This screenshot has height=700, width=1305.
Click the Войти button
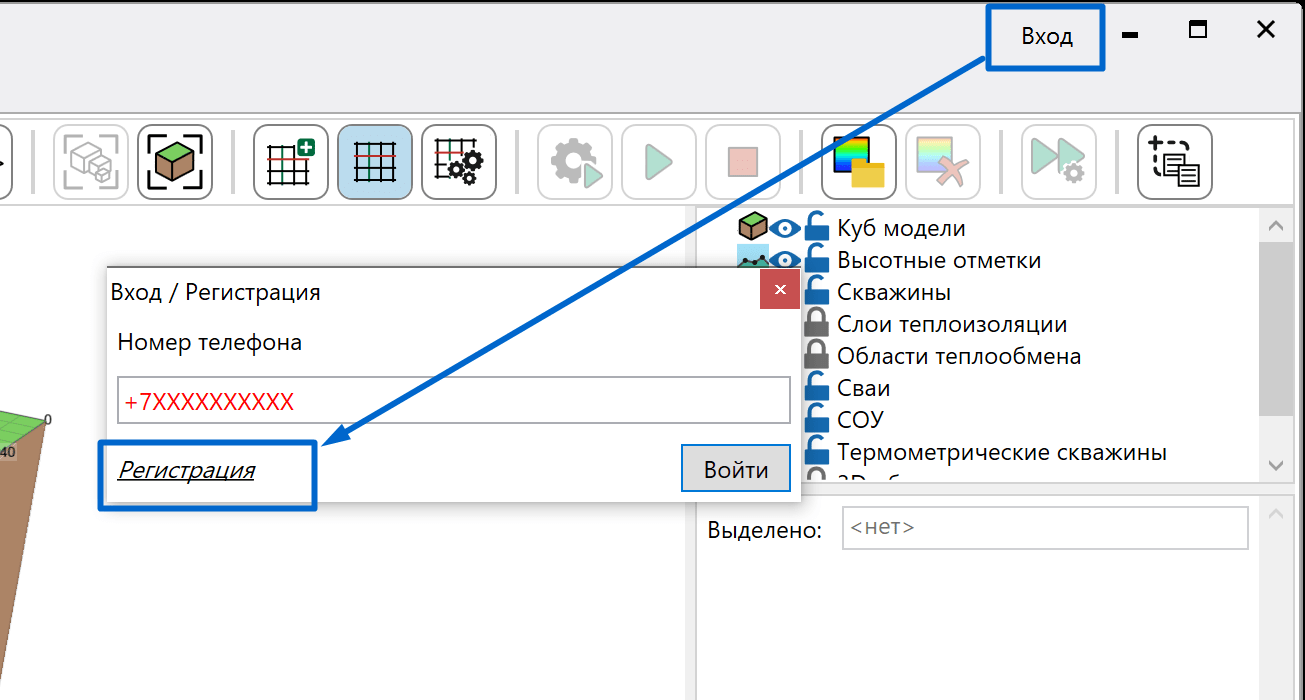pos(736,469)
